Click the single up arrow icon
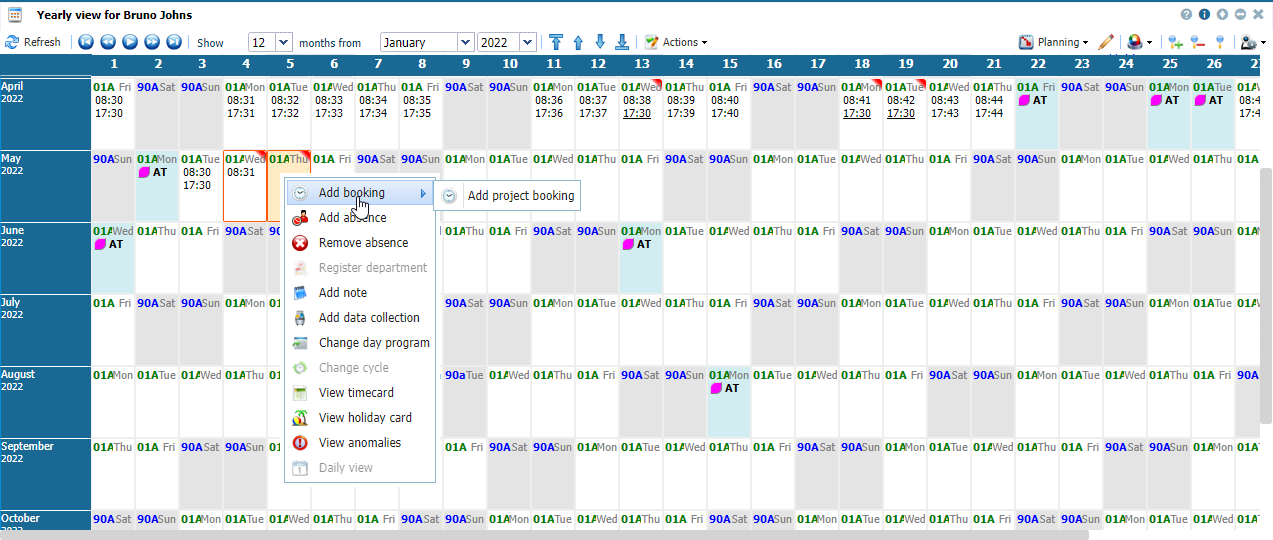Image resolution: width=1273 pixels, height=540 pixels. [578, 42]
